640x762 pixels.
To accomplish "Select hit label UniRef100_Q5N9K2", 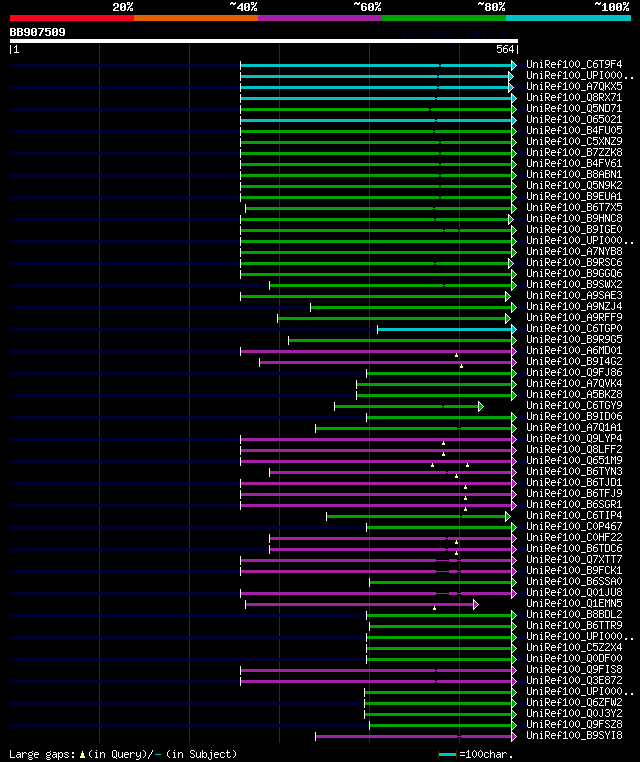I will [x=574, y=186].
